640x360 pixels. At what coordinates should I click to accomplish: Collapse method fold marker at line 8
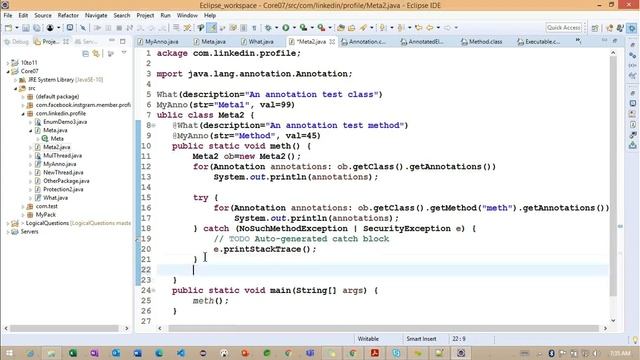click(x=153, y=126)
